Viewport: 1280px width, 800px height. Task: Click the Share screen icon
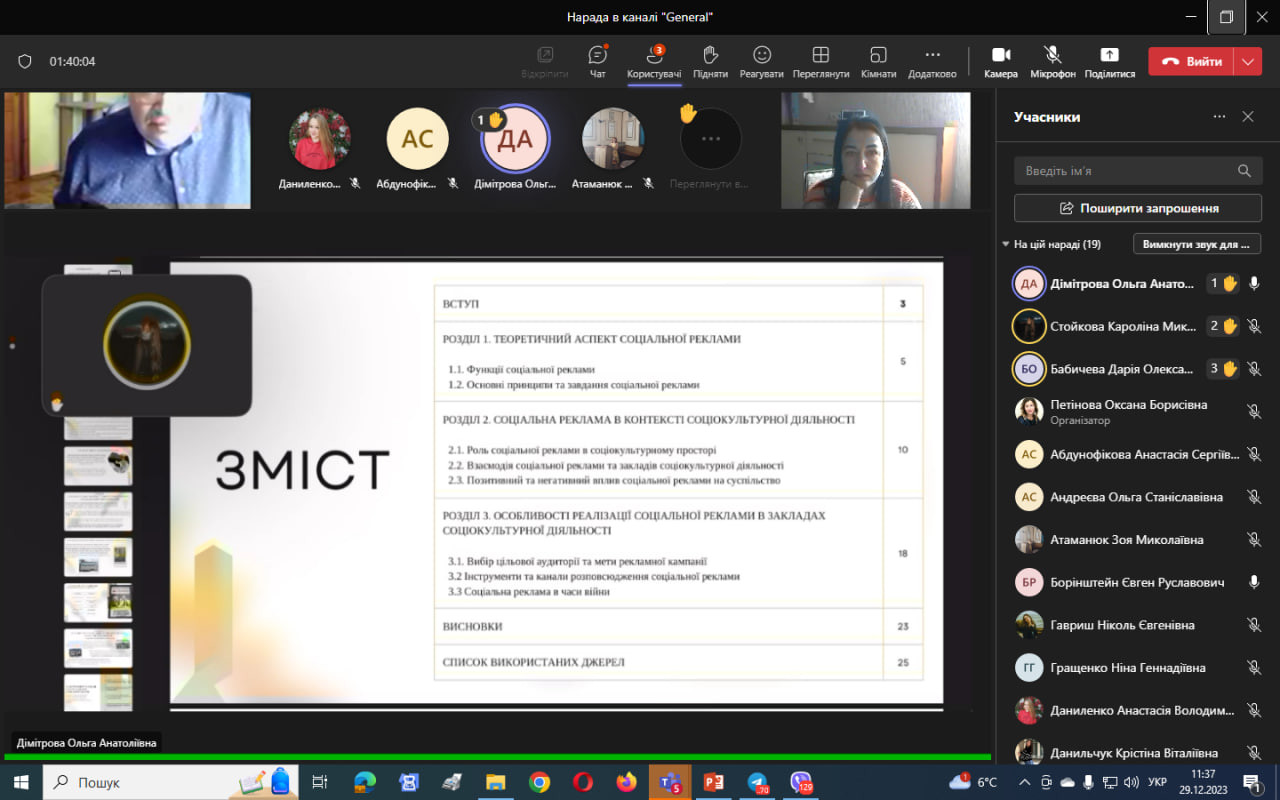point(1109,55)
